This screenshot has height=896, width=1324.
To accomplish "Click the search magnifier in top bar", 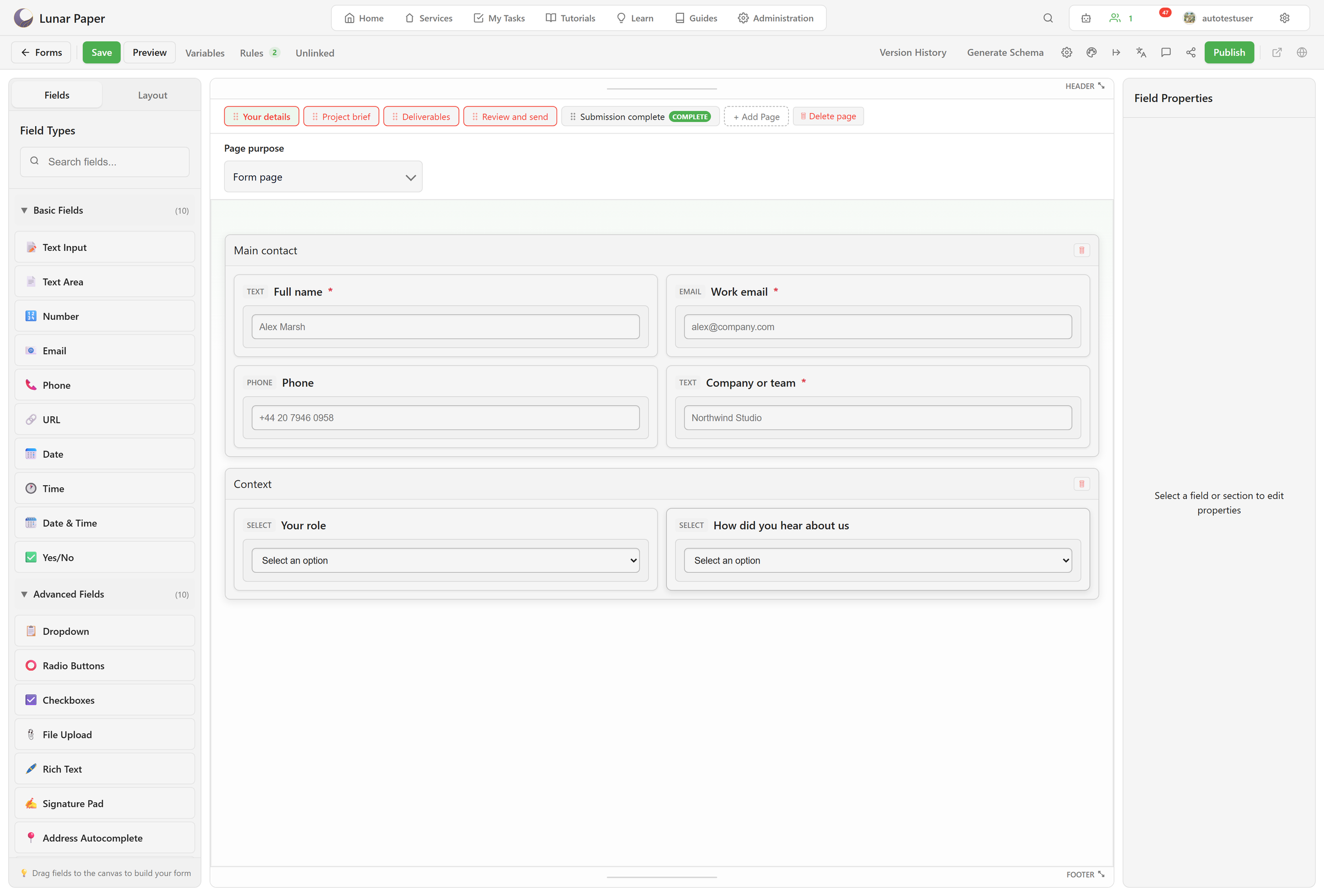I will [x=1048, y=18].
